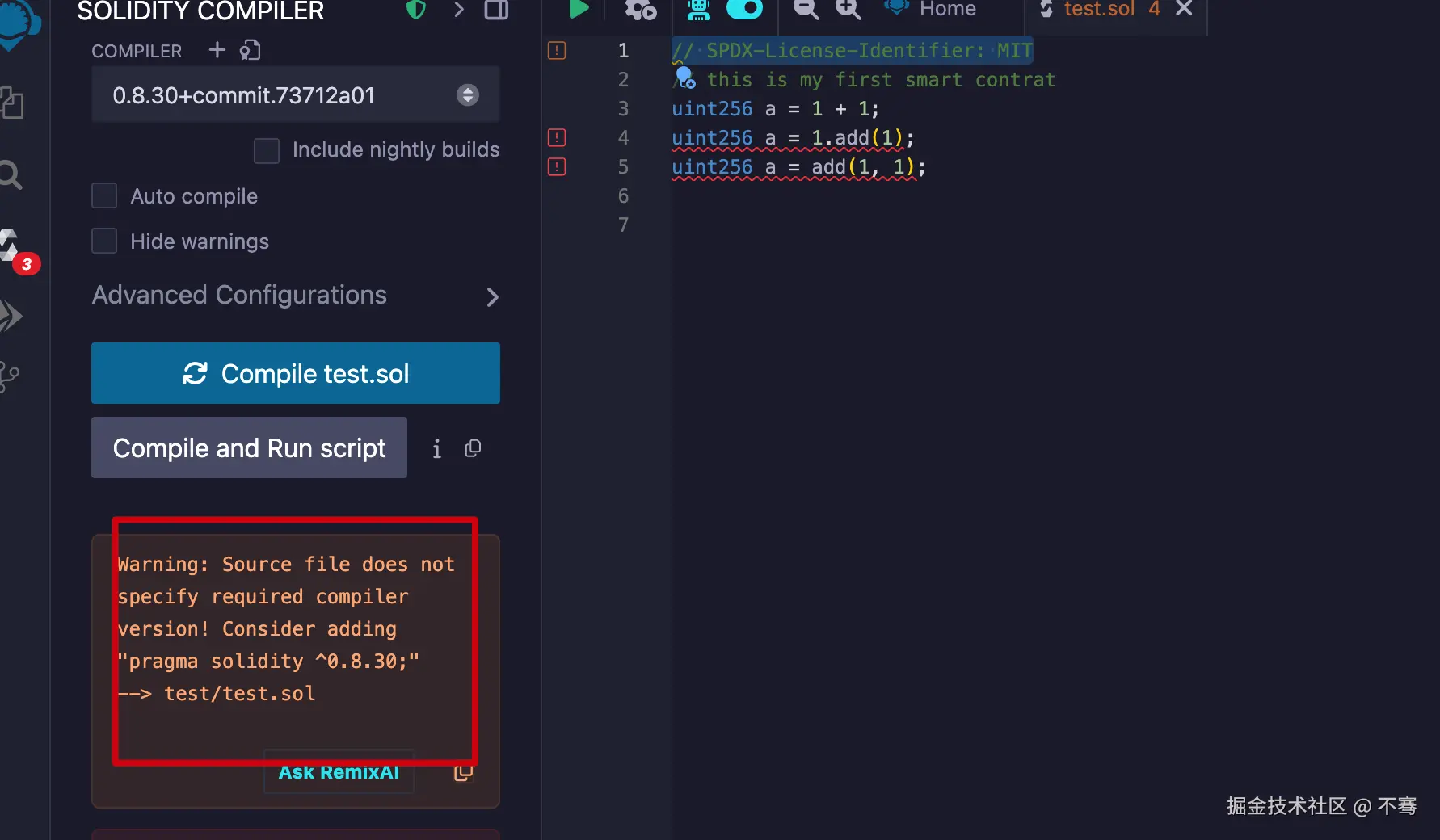Click the RemixAI robot icon
Viewport: 1440px width, 840px height.
pos(699,10)
